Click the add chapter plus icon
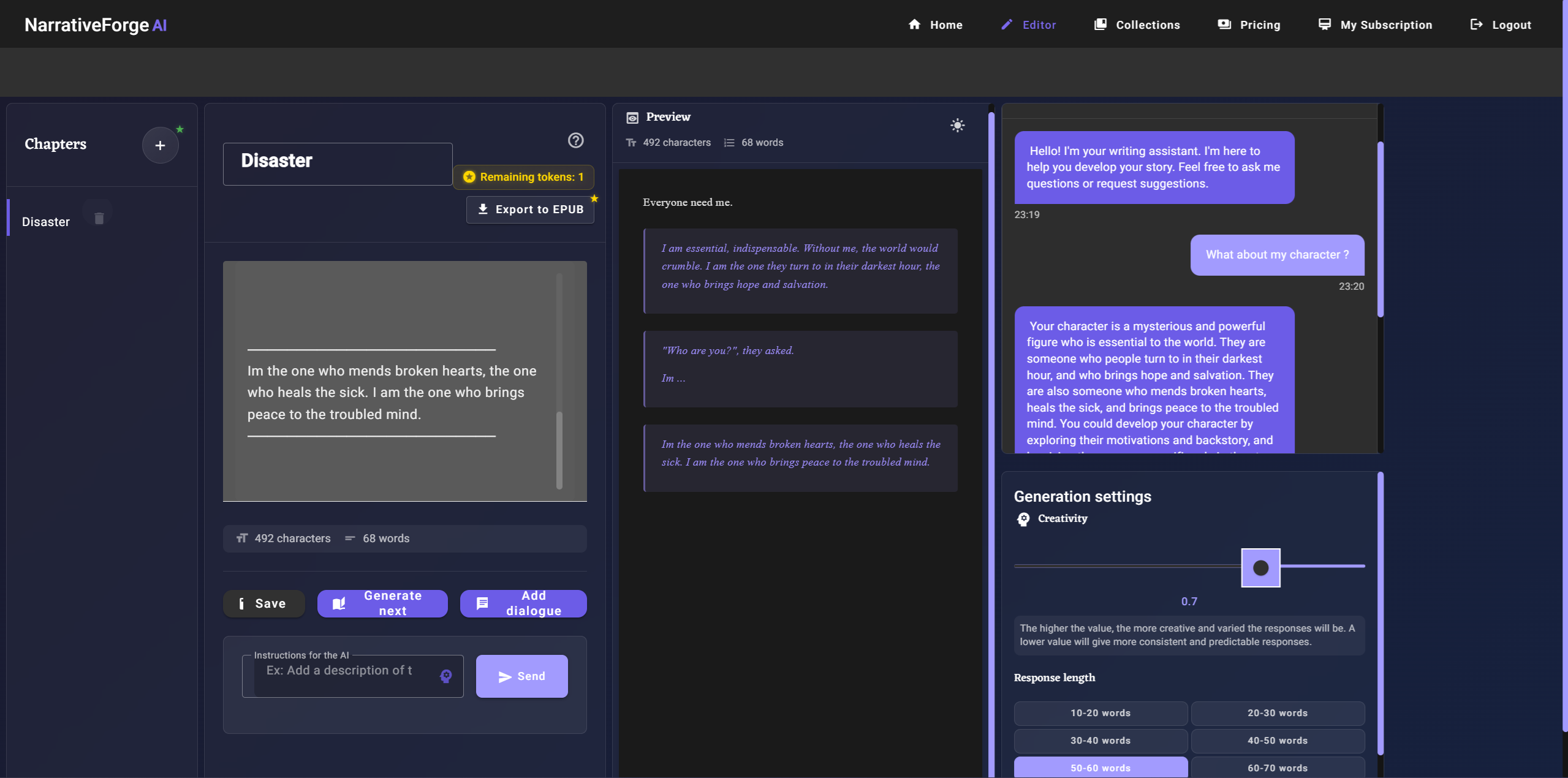Viewport: 1568px width, 778px height. (x=160, y=145)
